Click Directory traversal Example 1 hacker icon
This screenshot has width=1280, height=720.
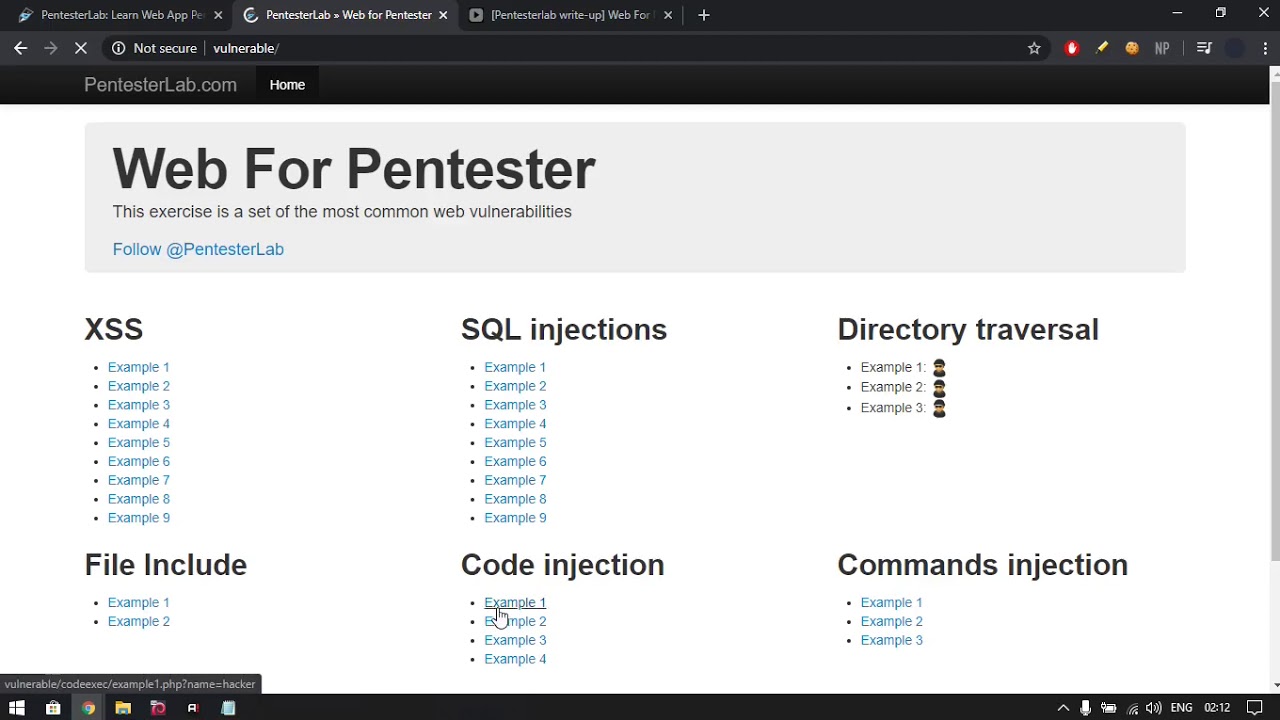click(939, 368)
